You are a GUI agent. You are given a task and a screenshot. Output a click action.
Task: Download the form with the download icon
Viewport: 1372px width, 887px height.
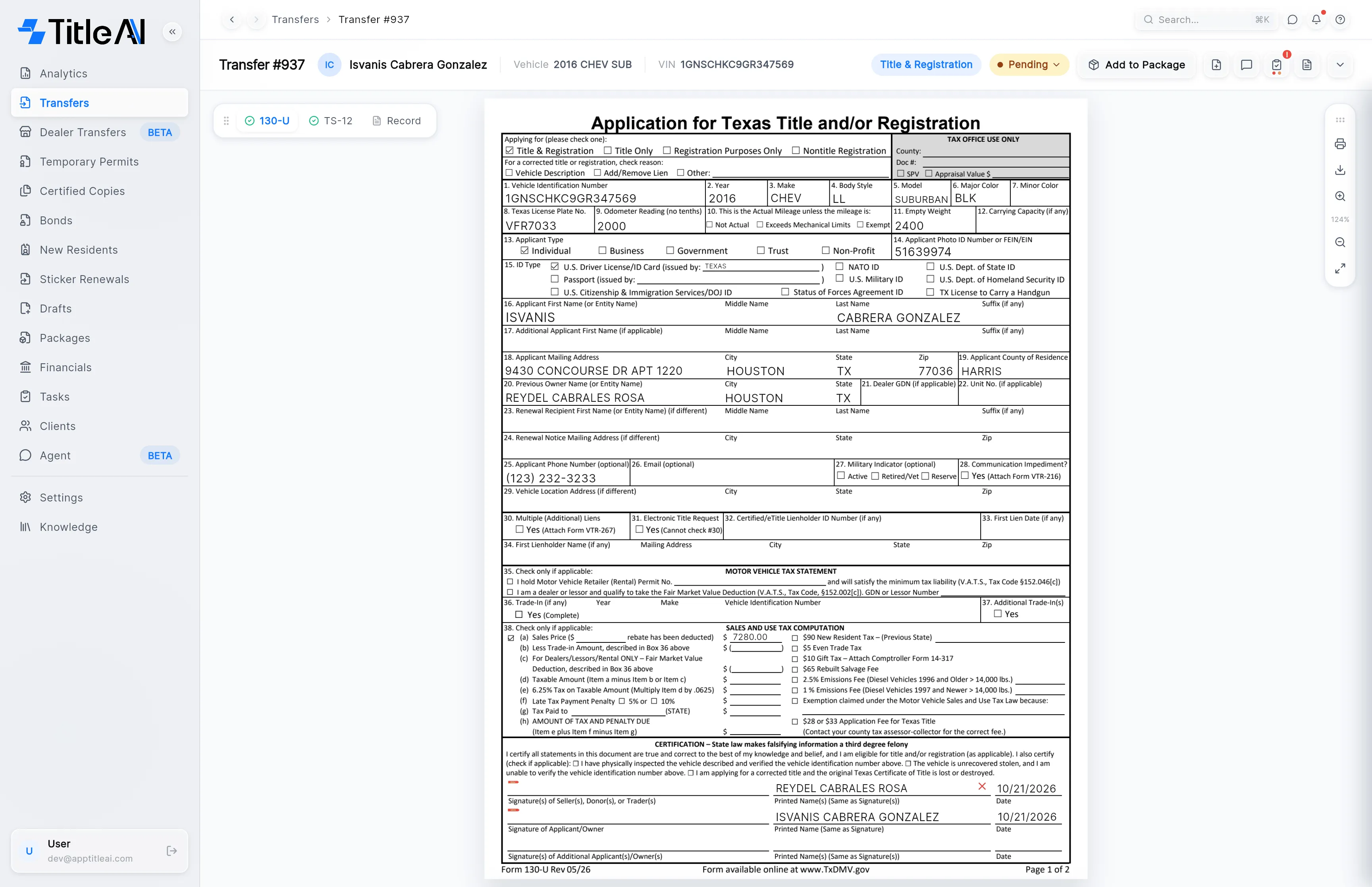click(x=1340, y=170)
